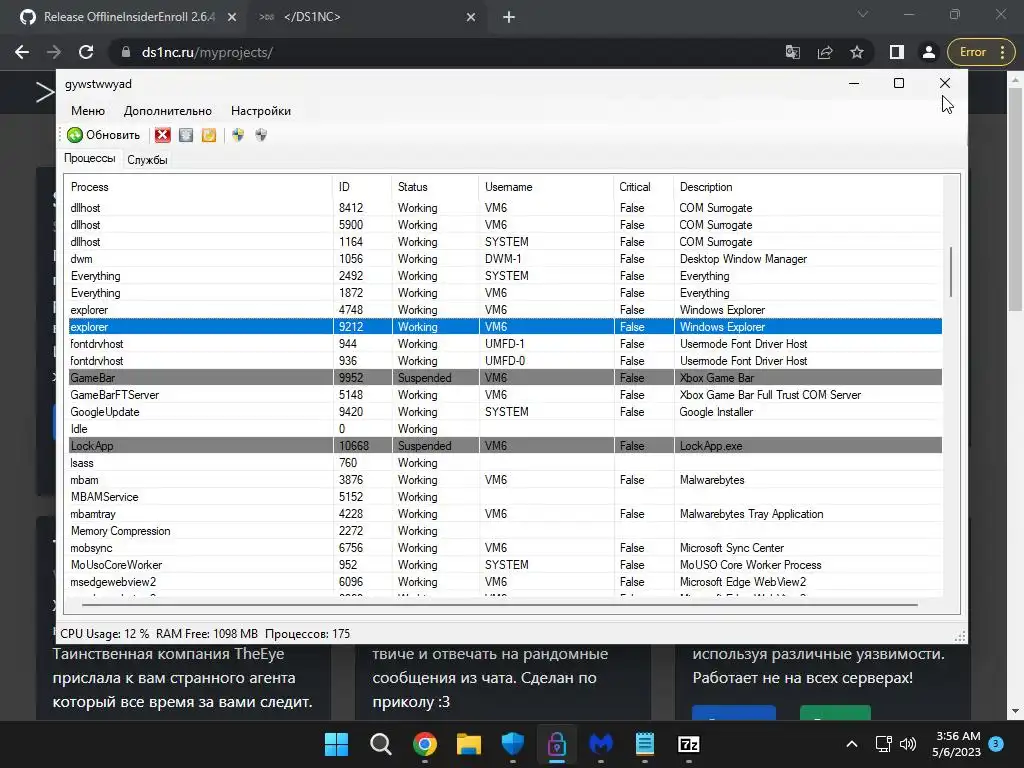Viewport: 1024px width, 768px height.
Task: Select fontdrvhost process with ID 944
Action: click(x=505, y=344)
